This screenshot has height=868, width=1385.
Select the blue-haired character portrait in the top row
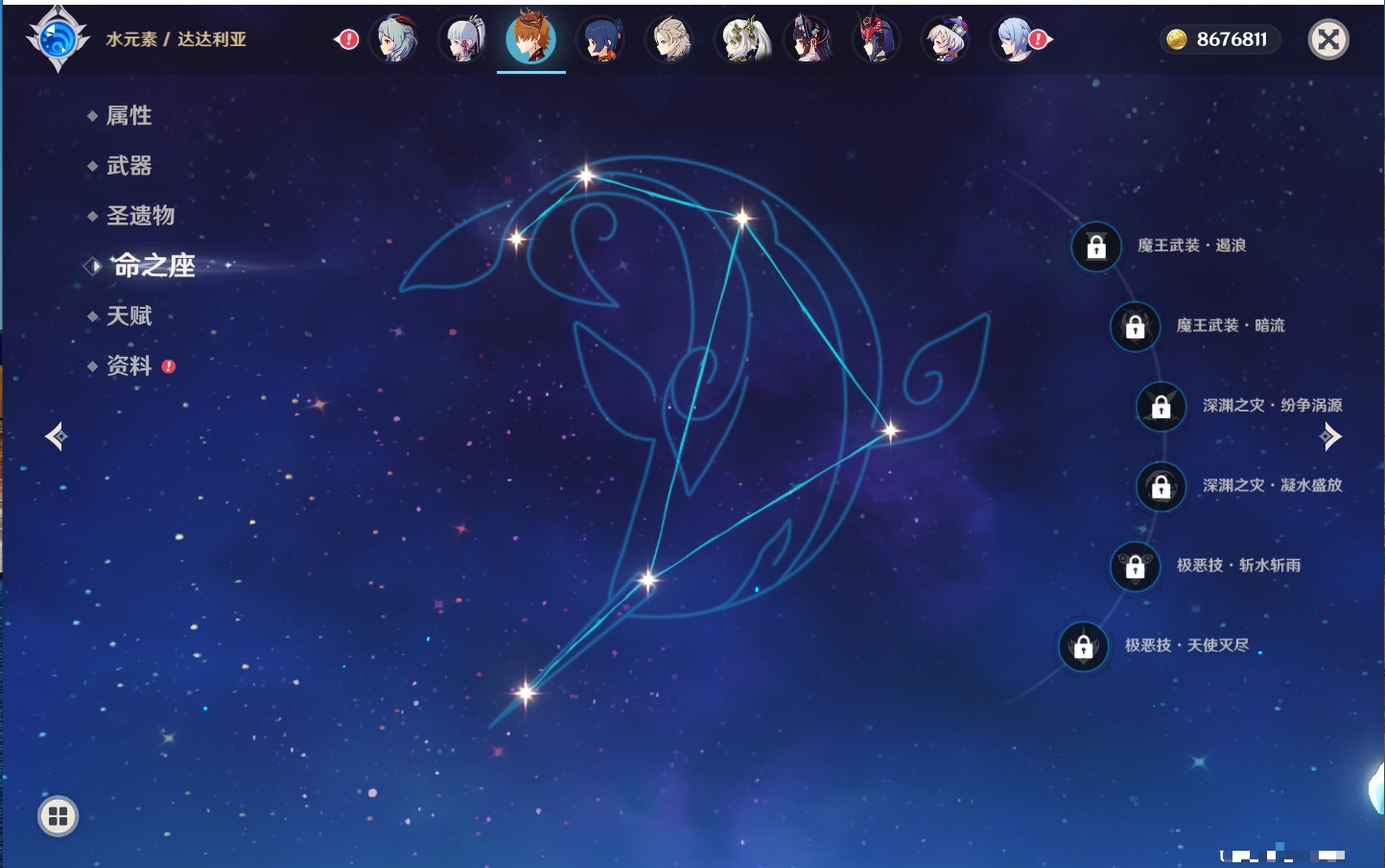coord(600,40)
